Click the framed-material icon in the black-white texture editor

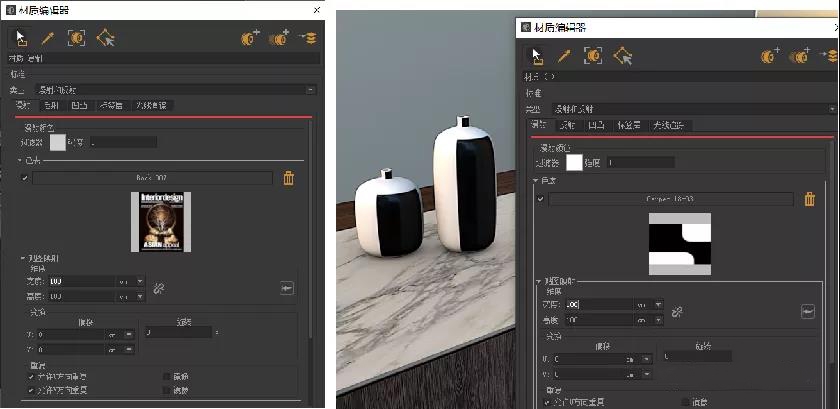[x=593, y=56]
